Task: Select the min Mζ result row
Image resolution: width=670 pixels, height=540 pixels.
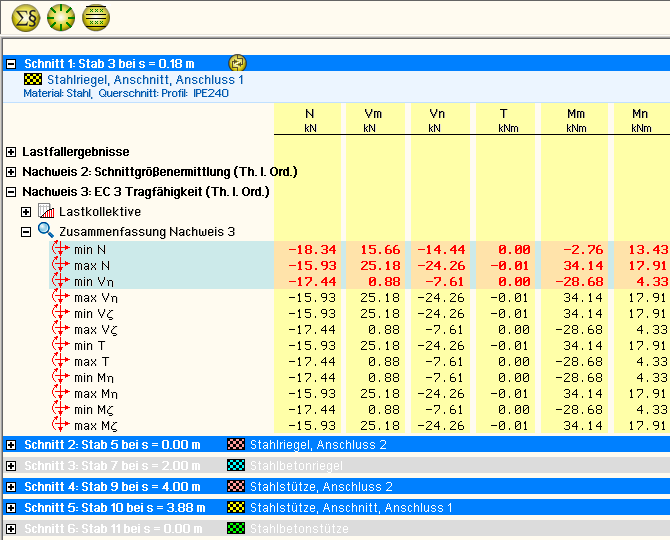Action: click(98, 409)
